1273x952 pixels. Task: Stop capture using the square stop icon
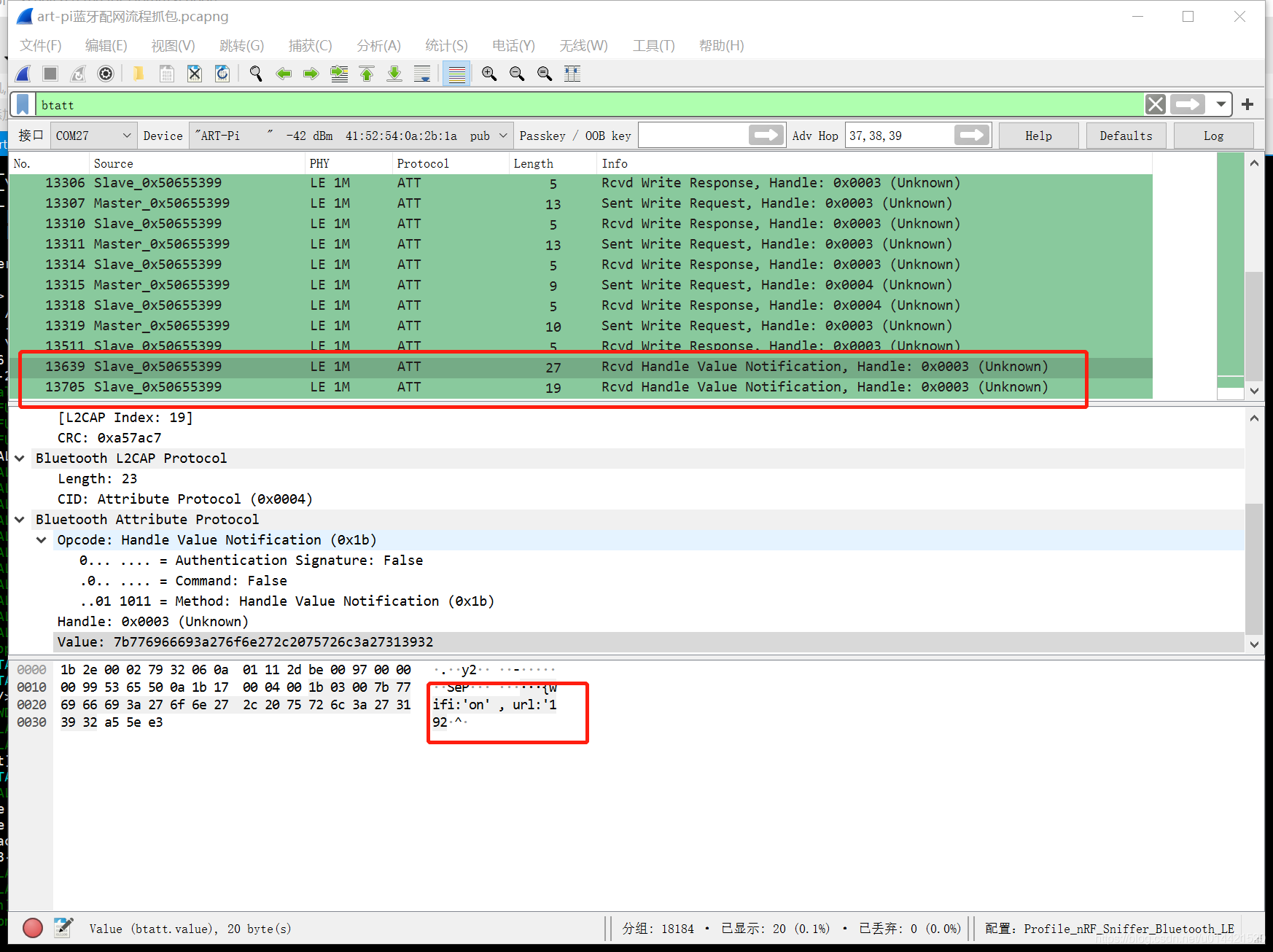tap(50, 74)
